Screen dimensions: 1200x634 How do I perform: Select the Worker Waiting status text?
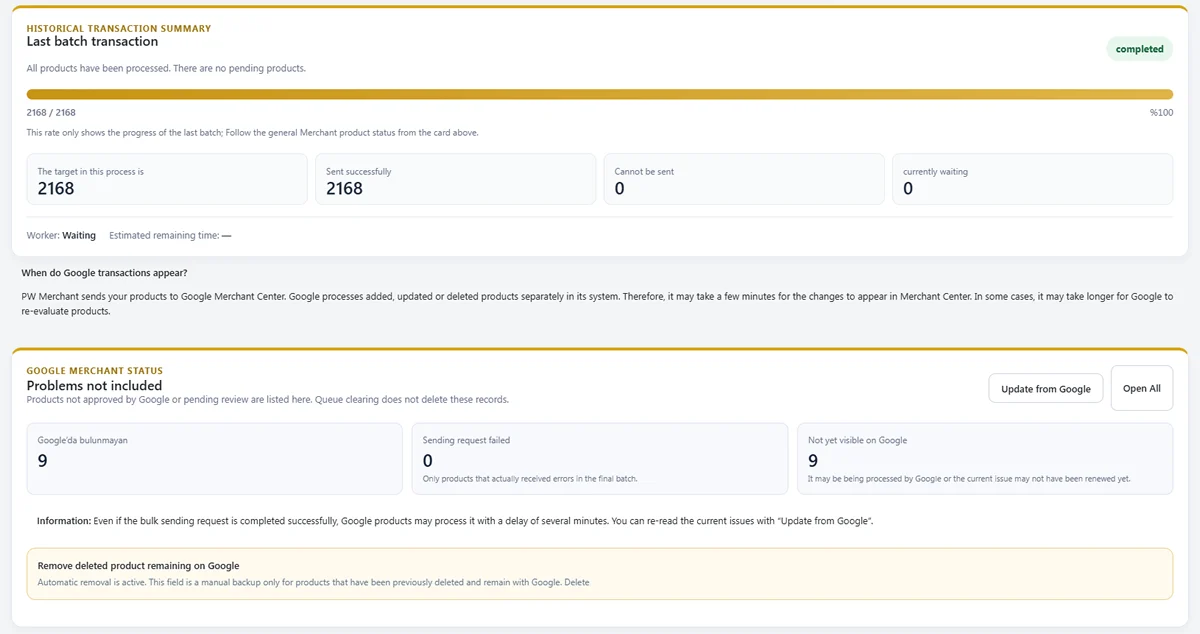tap(61, 236)
